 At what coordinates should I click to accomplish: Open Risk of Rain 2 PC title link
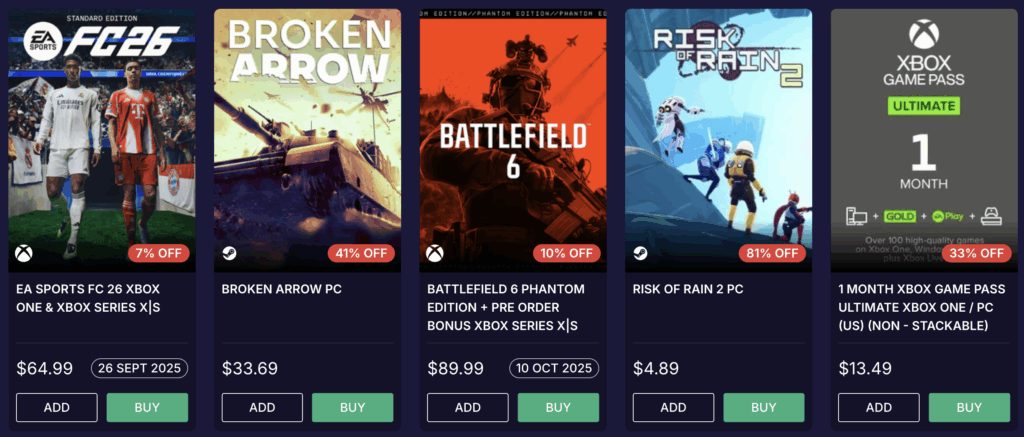coord(688,290)
